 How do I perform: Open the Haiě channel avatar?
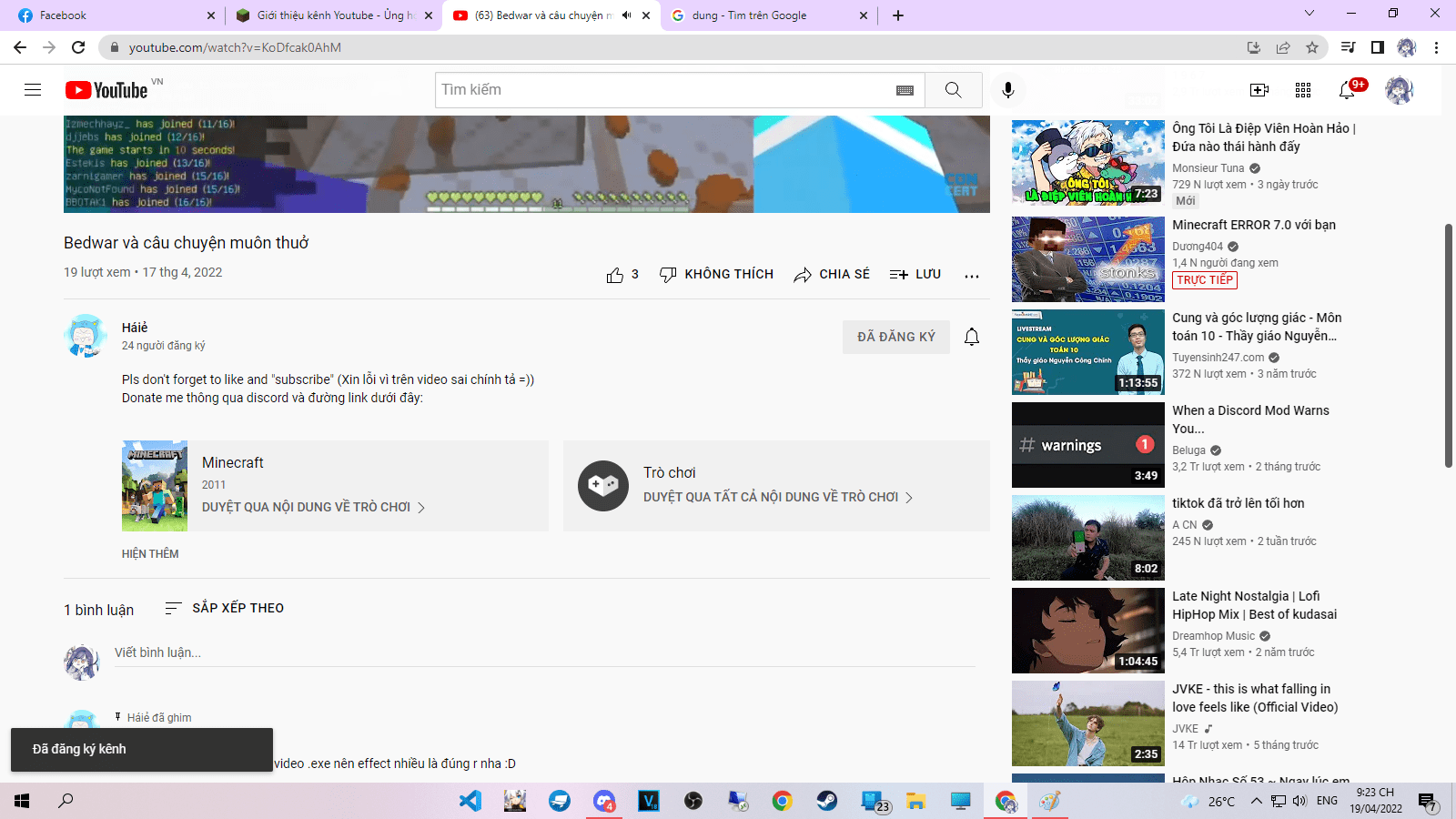pos(86,337)
